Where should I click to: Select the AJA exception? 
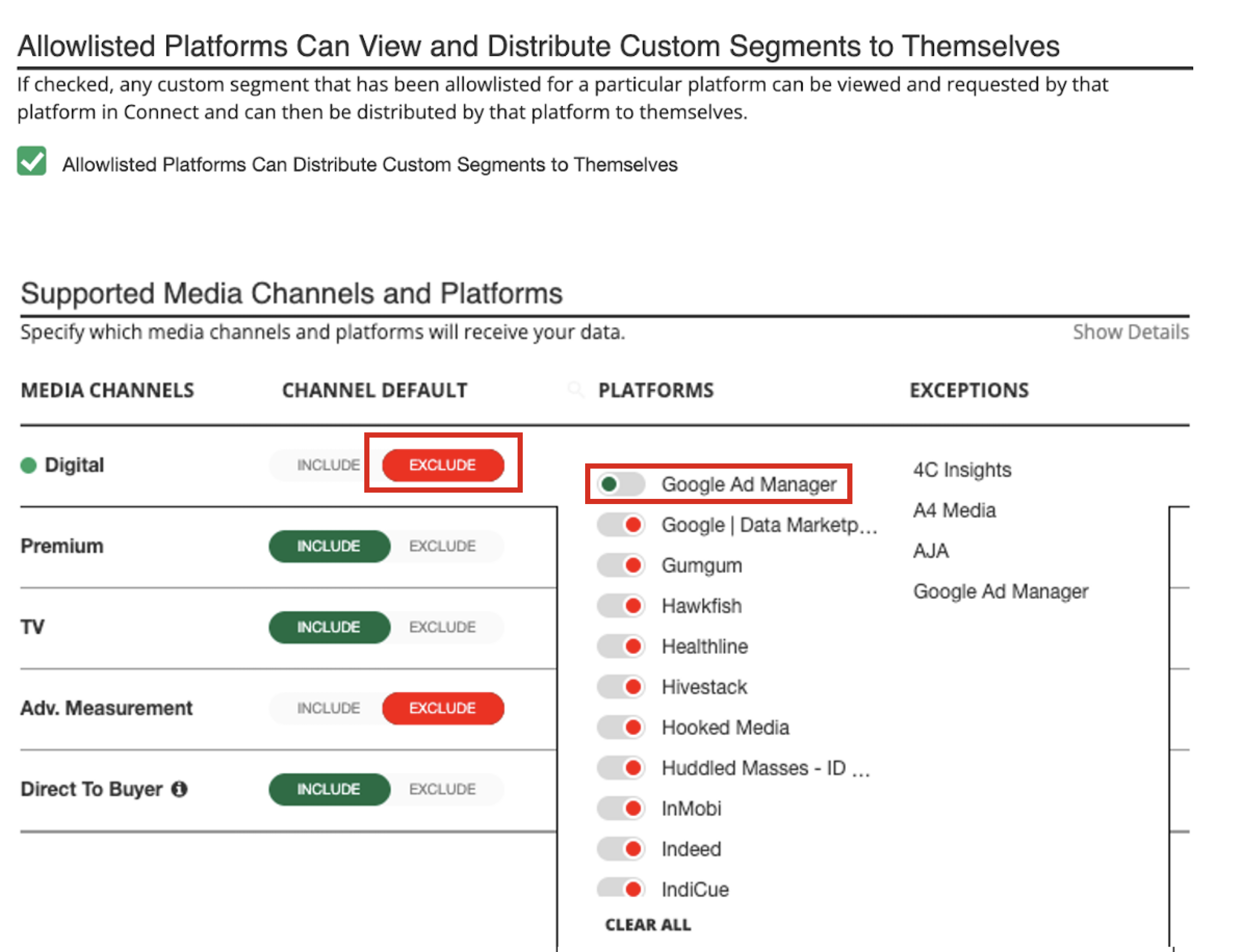tap(931, 551)
